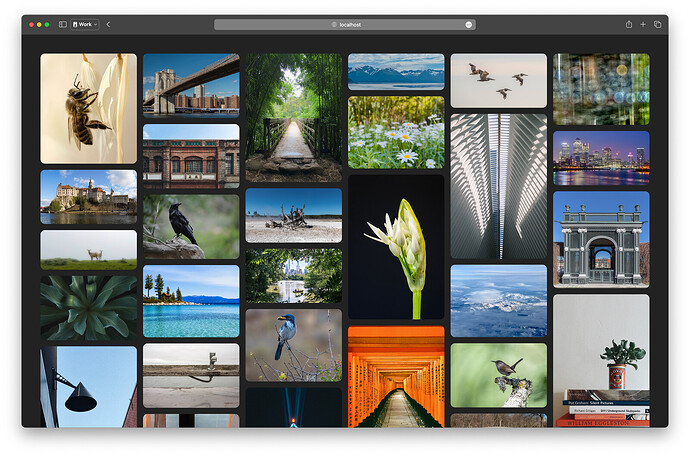Open a new tab with plus icon

tap(643, 24)
